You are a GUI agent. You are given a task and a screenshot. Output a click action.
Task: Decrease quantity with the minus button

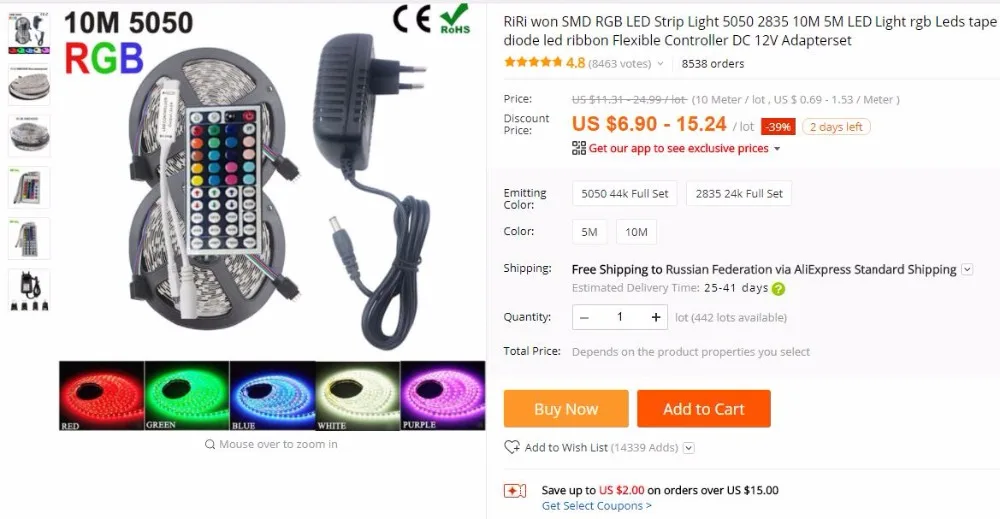pyautogui.click(x=584, y=317)
